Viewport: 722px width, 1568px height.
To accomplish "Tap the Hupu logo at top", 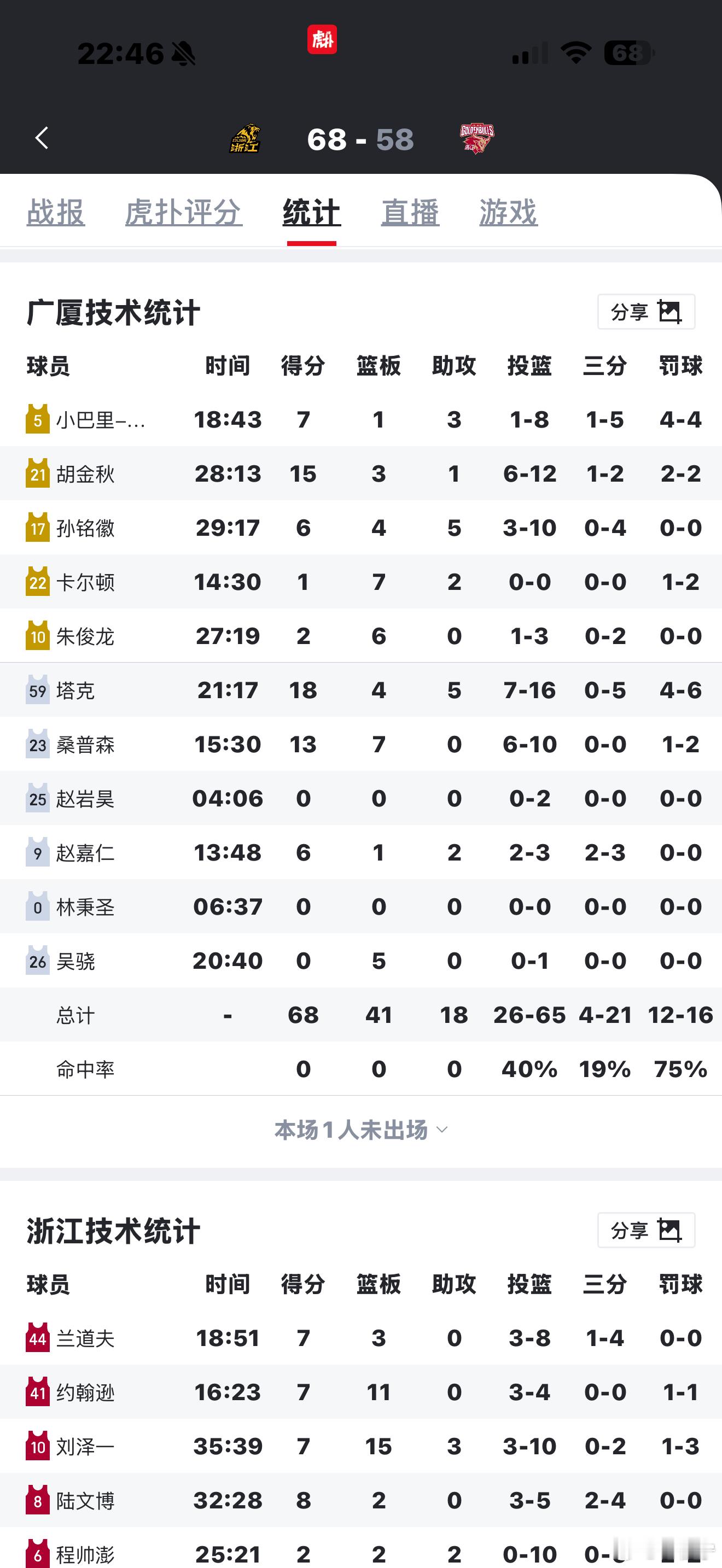I will click(322, 39).
